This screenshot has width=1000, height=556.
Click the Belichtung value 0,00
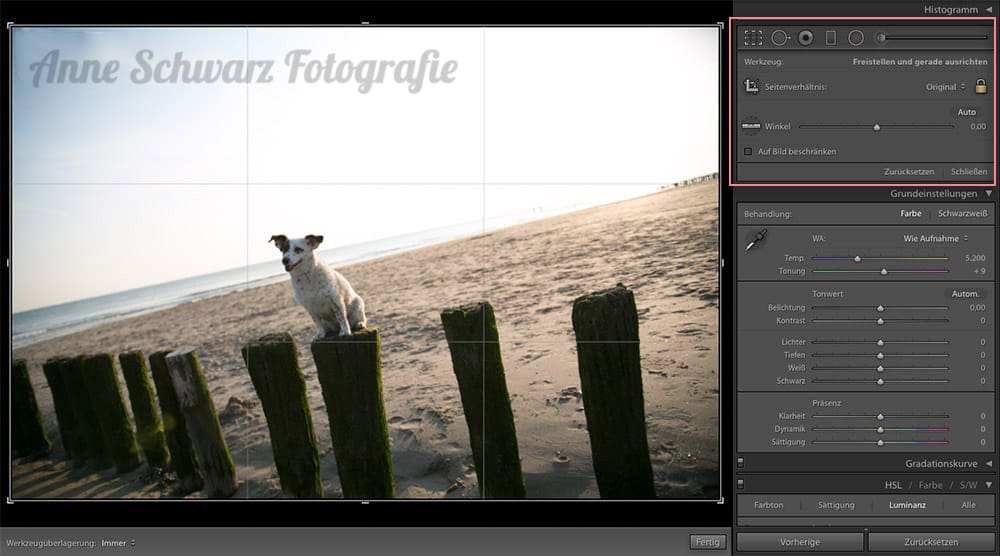click(x=978, y=308)
